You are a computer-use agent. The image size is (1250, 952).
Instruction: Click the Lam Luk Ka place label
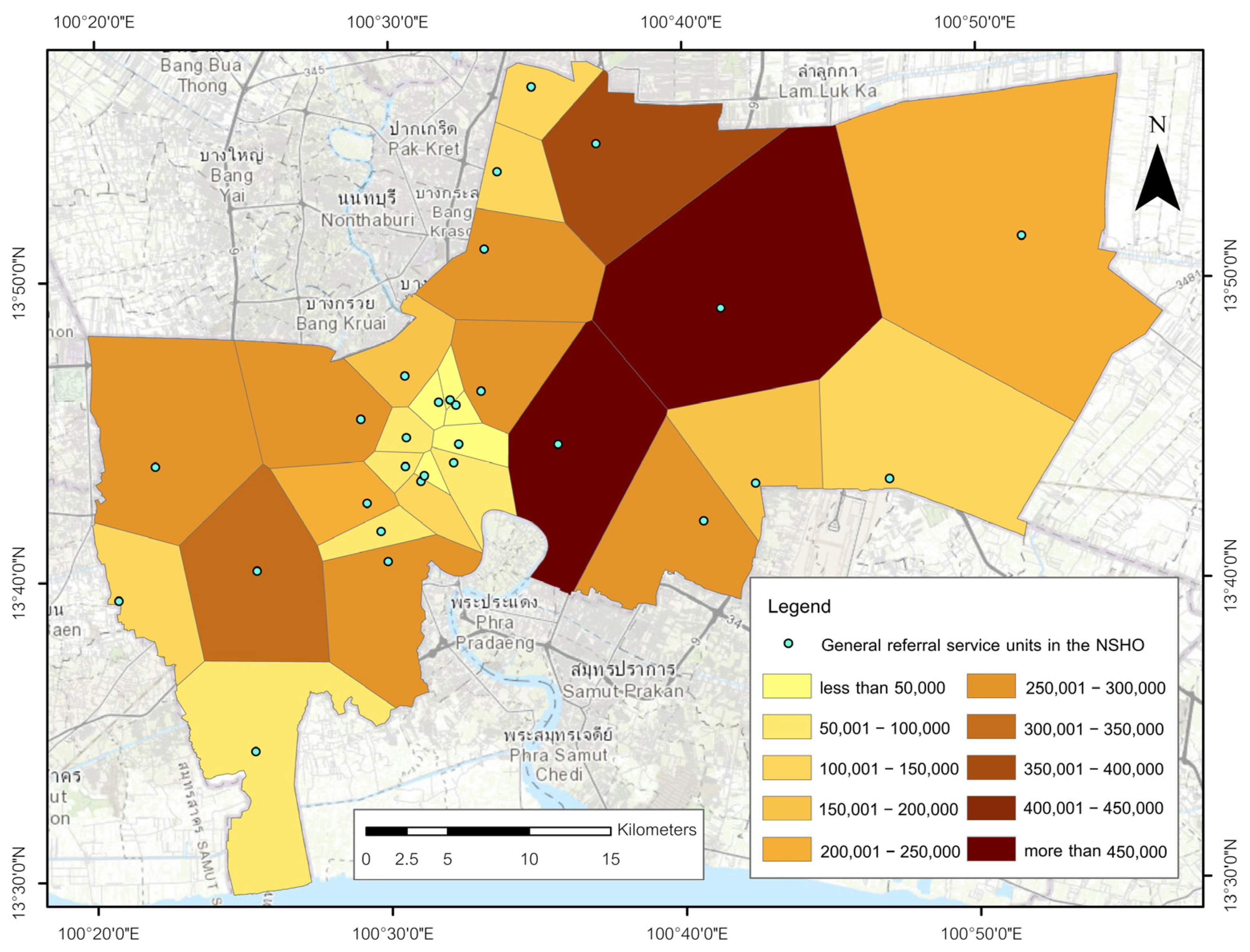coord(827,91)
